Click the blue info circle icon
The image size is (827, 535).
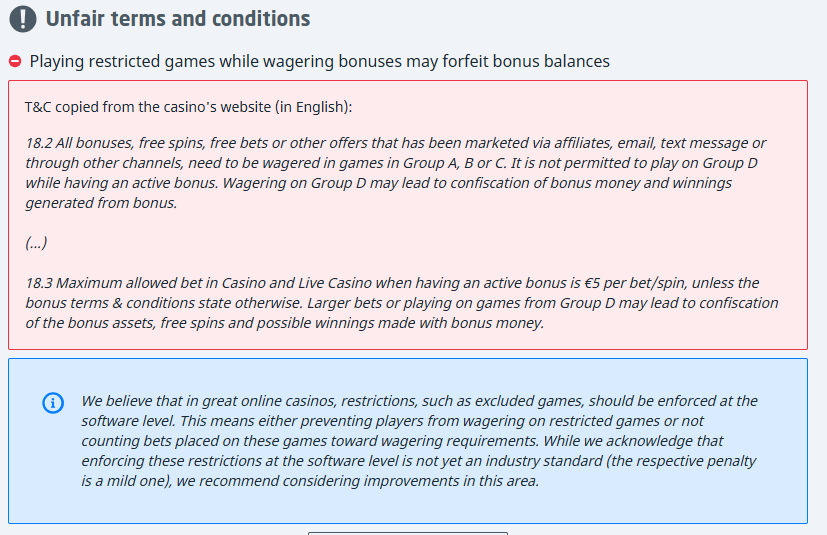[x=53, y=403]
